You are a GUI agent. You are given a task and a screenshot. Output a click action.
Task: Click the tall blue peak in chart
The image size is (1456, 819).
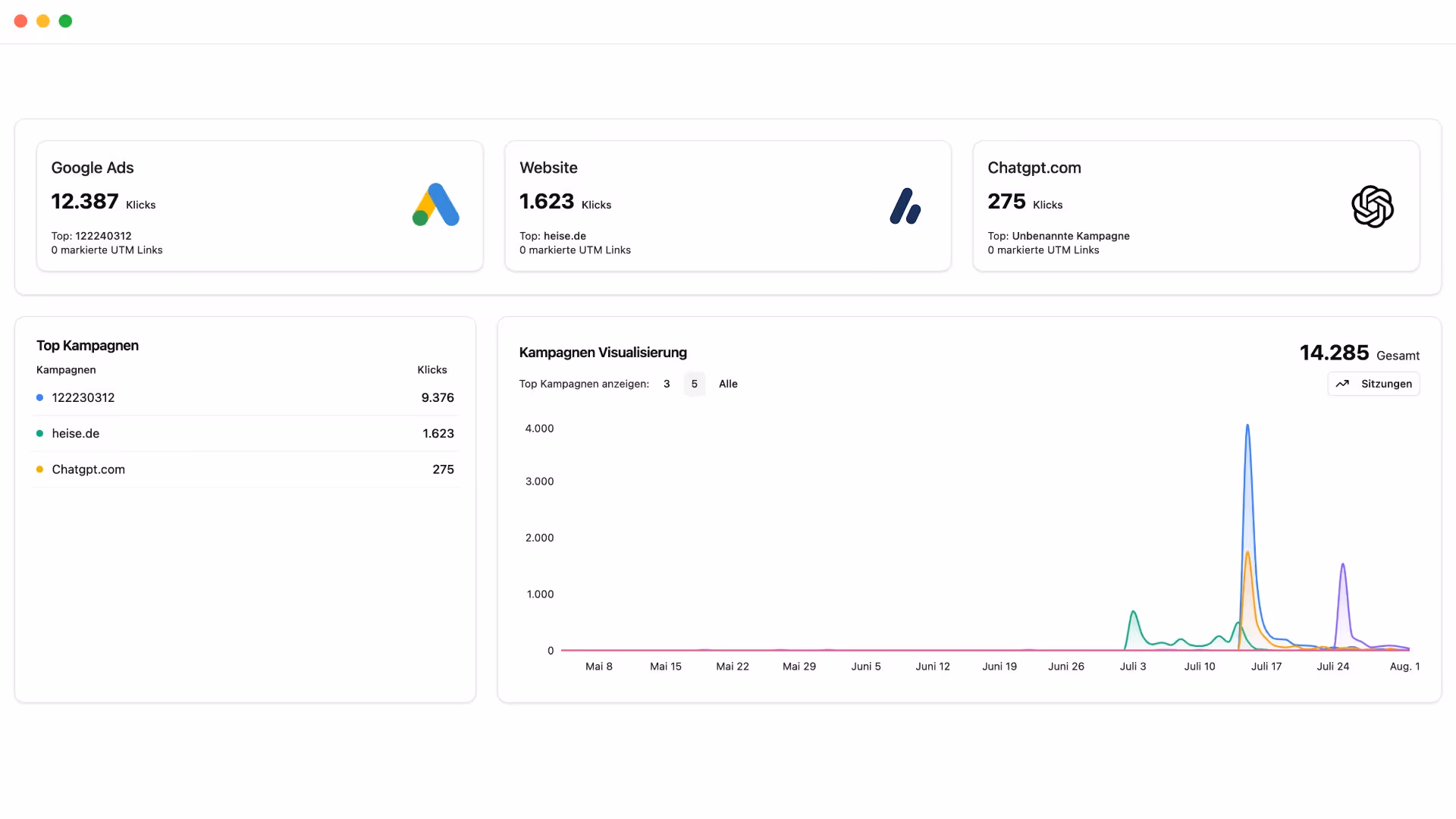[x=1247, y=428]
